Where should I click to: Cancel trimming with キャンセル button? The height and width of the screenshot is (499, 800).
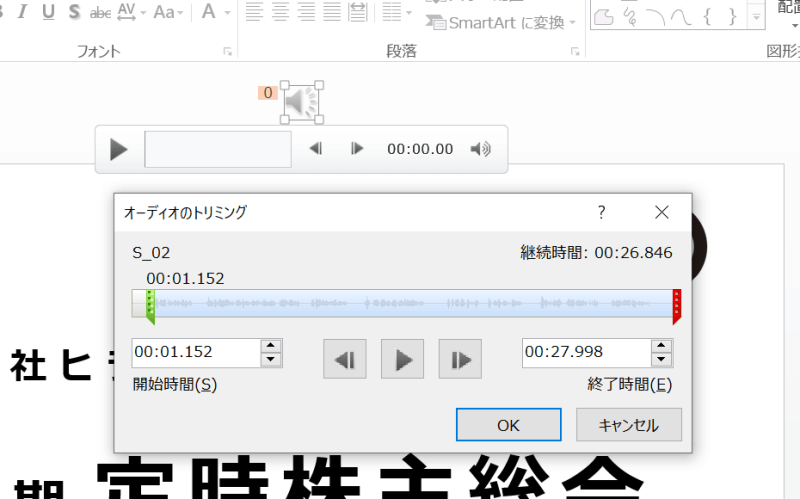pos(629,425)
